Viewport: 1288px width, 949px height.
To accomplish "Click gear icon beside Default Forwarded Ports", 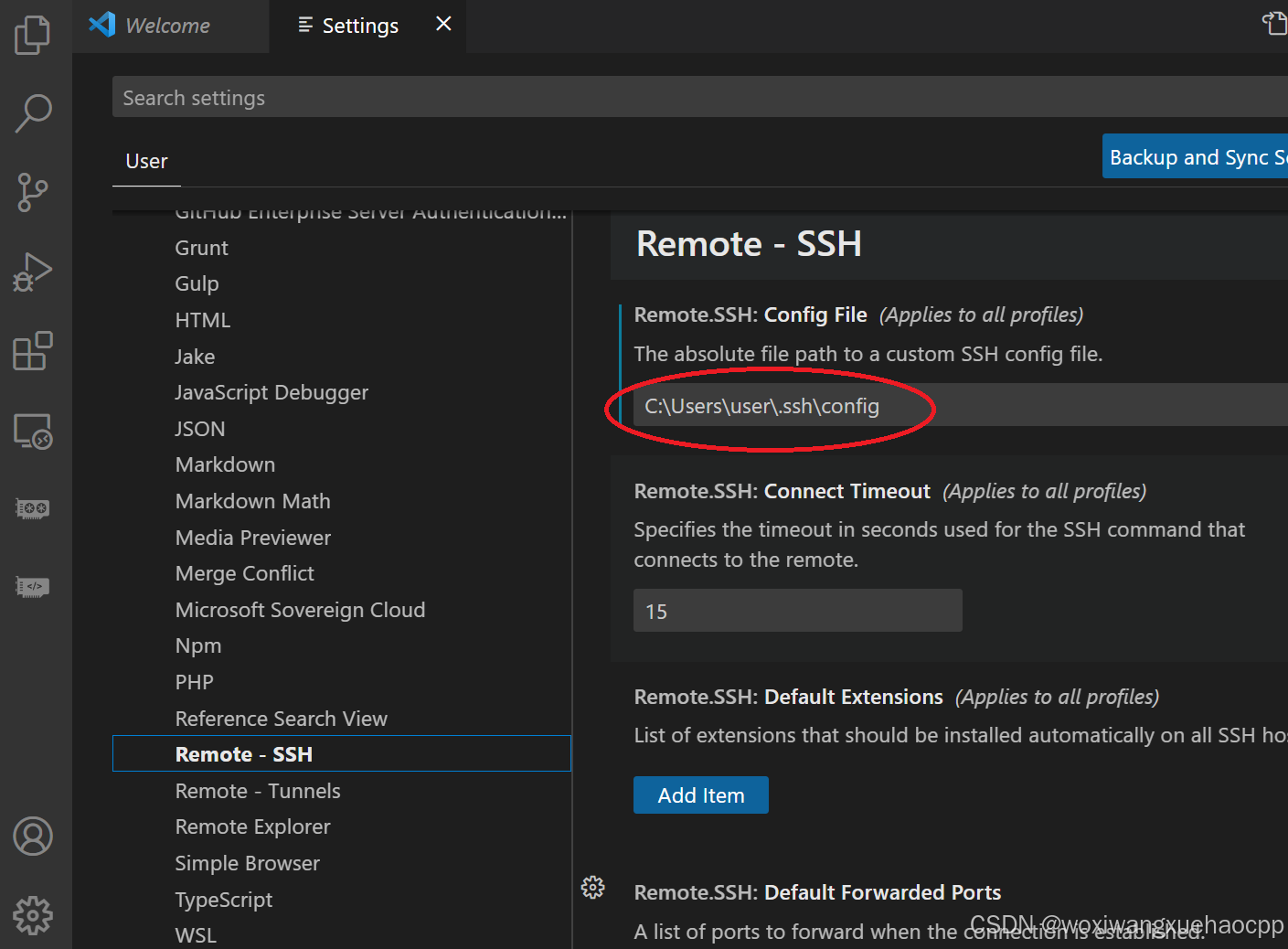I will (x=593, y=887).
